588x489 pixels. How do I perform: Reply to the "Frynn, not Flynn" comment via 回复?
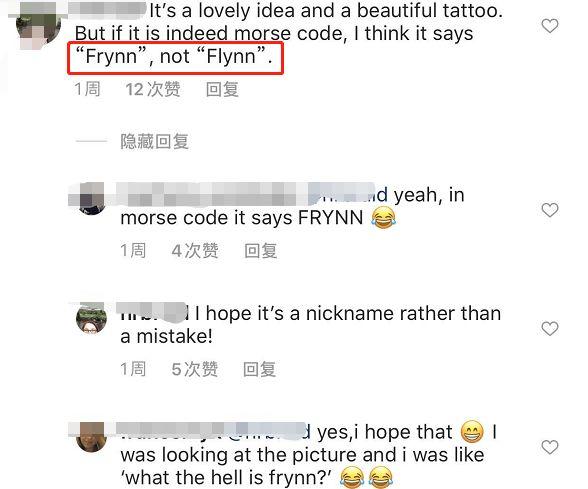222,90
